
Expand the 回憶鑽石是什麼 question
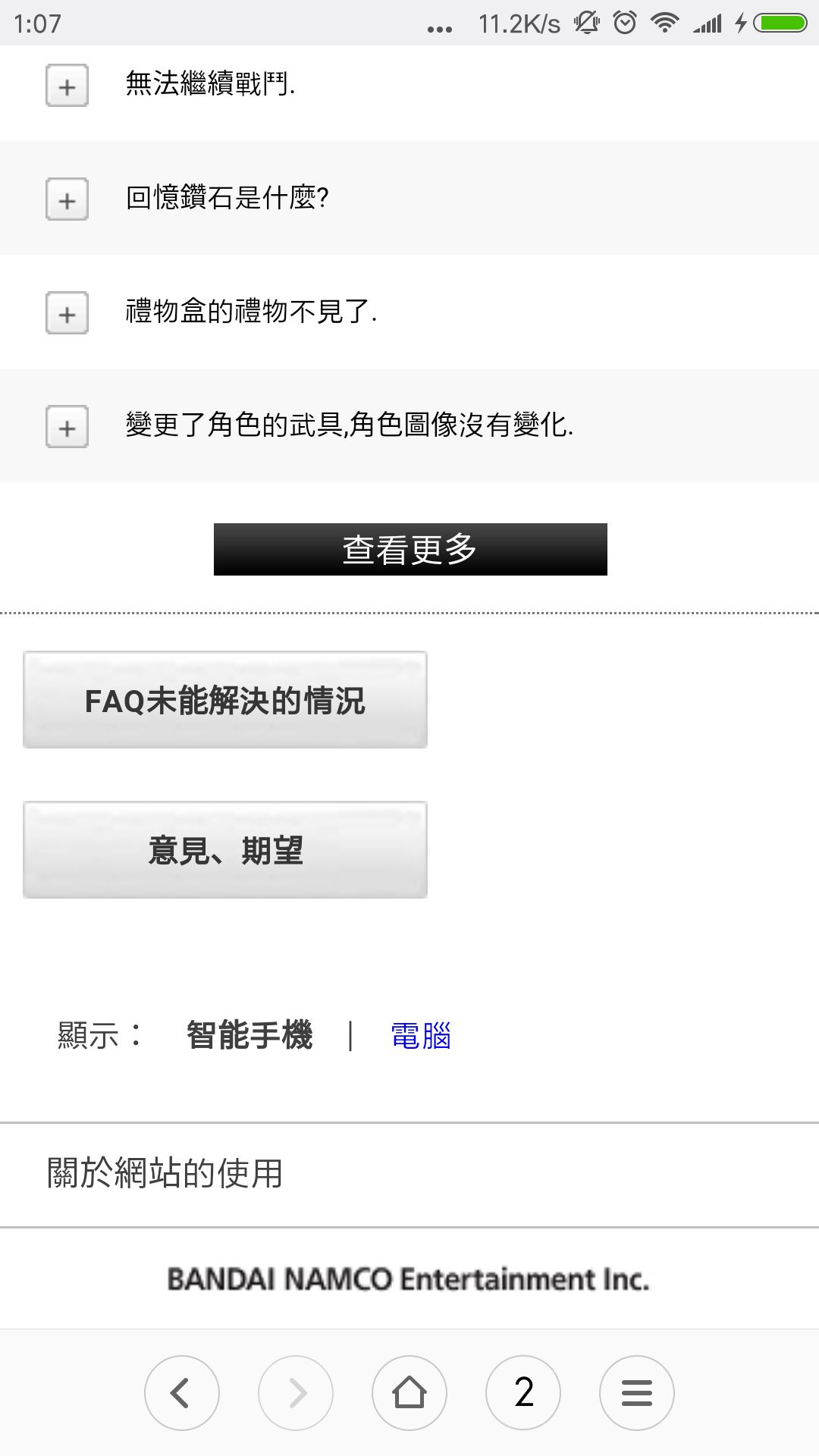(x=67, y=199)
